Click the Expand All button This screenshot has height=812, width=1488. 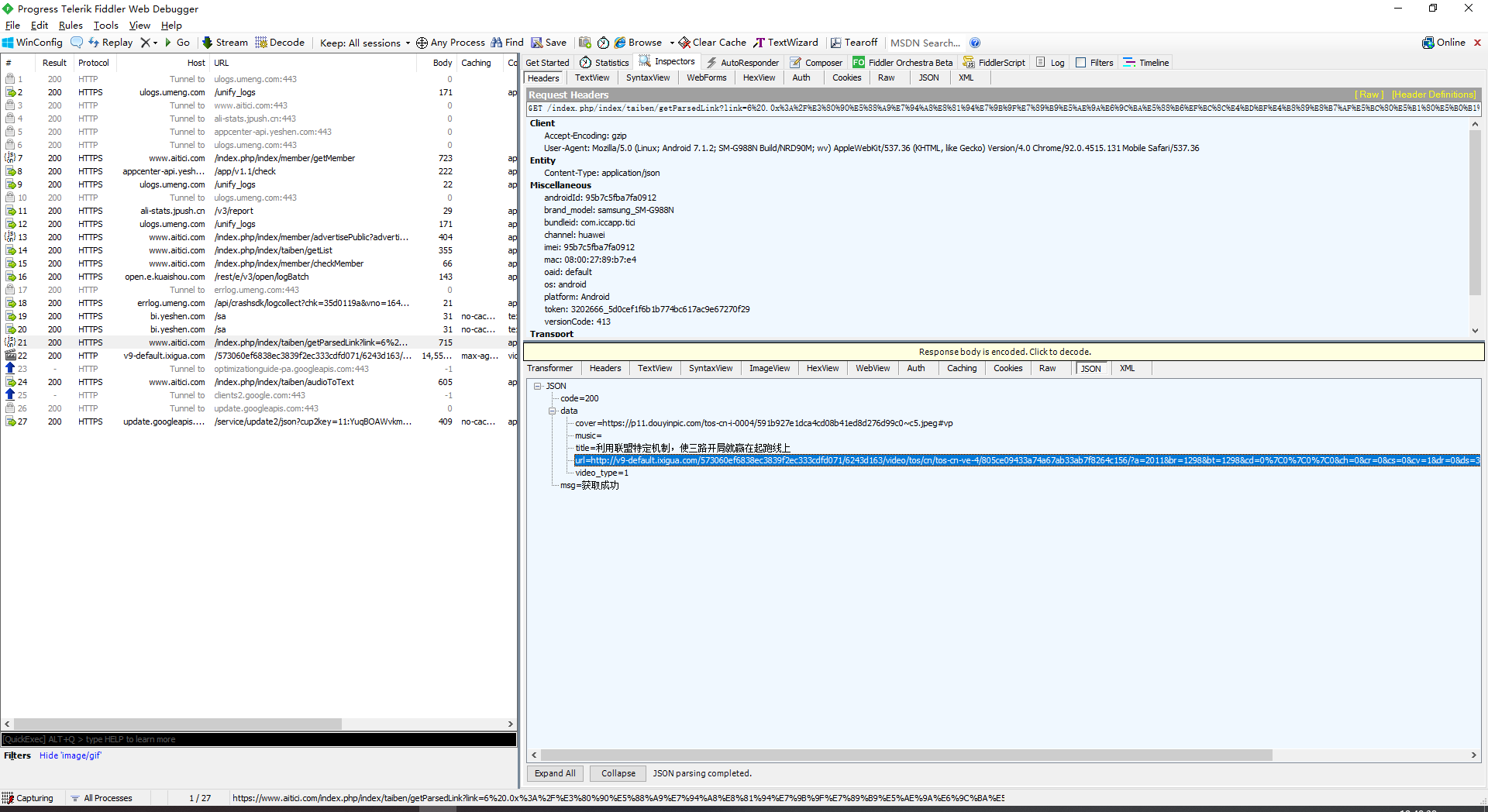[555, 773]
